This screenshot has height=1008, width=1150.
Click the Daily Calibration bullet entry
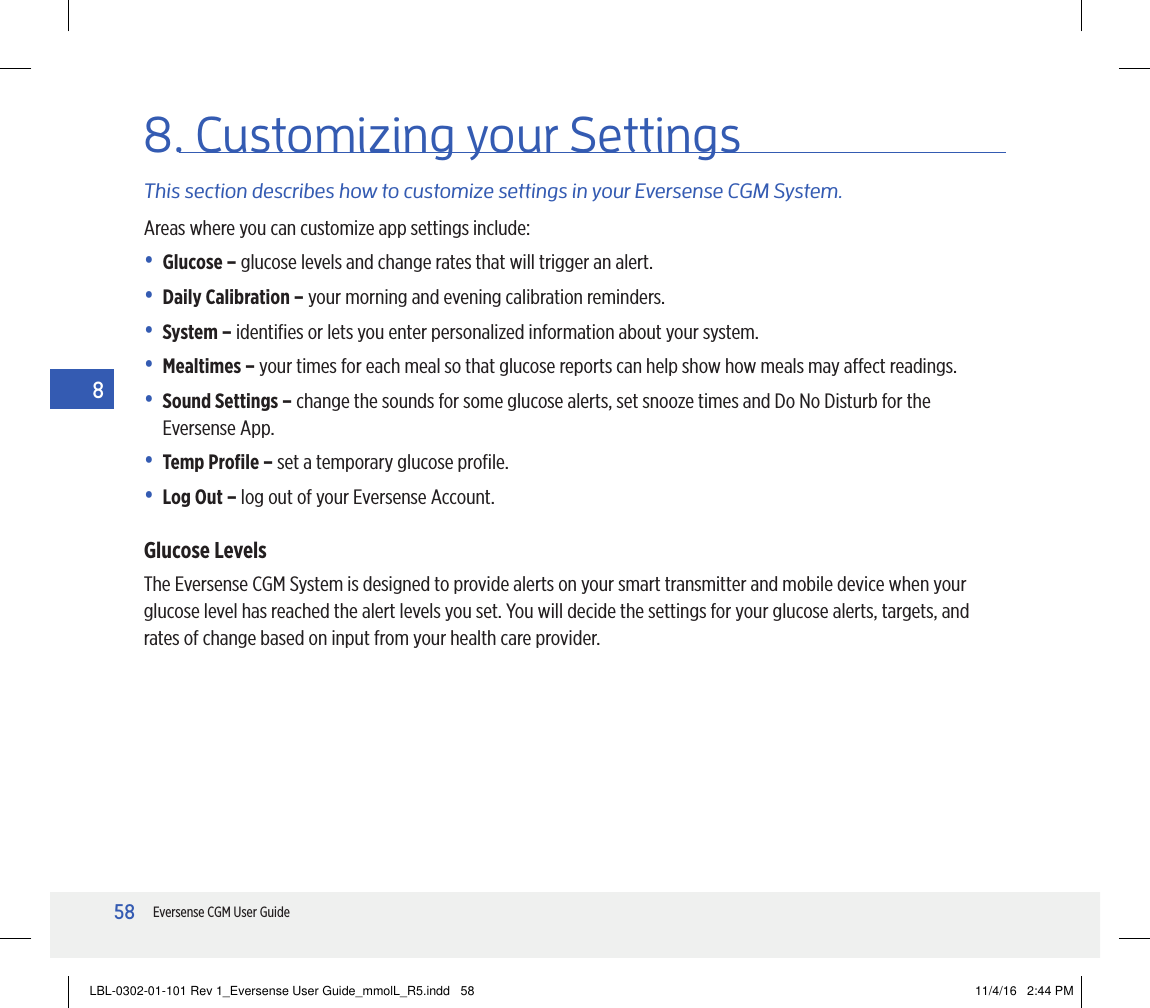pyautogui.click(x=415, y=297)
